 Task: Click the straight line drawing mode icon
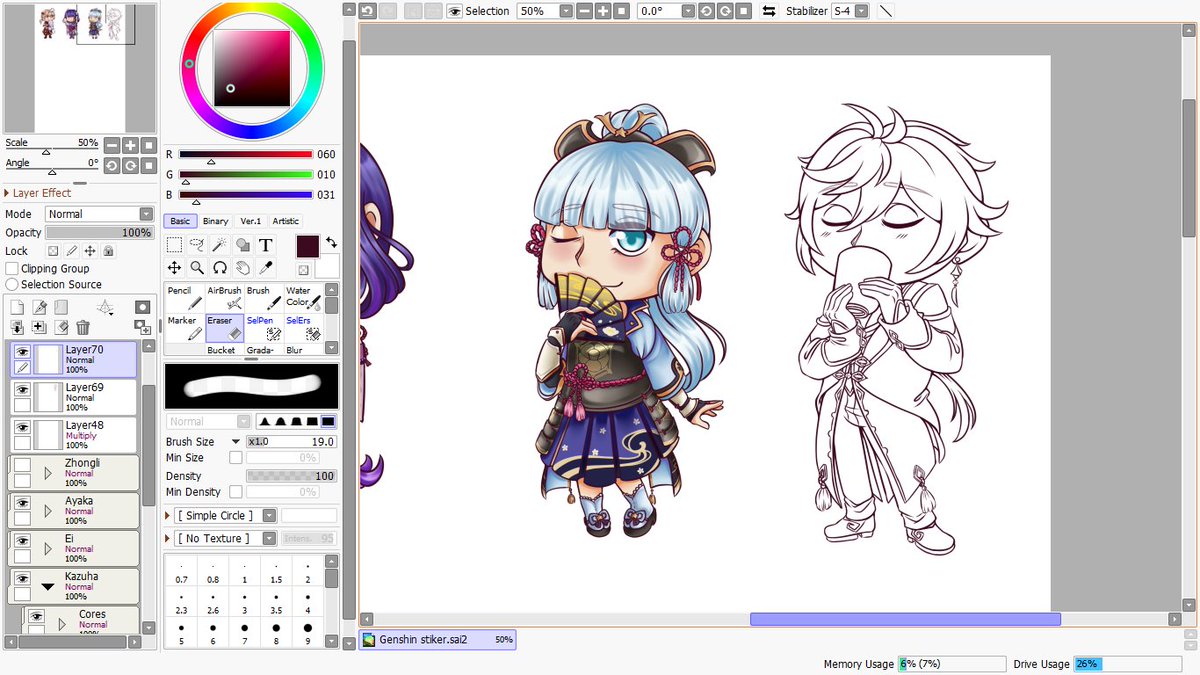(x=886, y=11)
